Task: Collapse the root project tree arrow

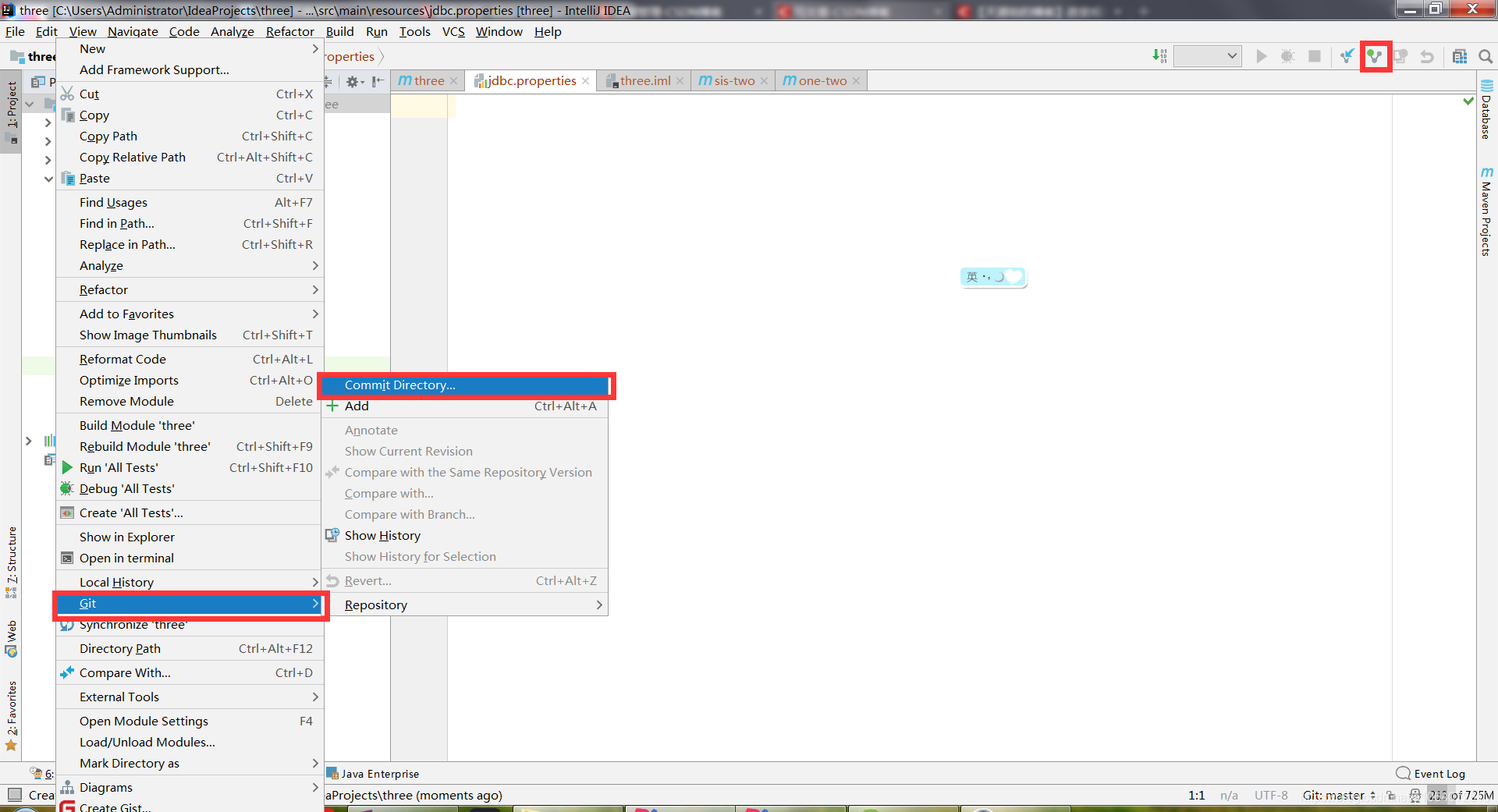Action: (30, 104)
